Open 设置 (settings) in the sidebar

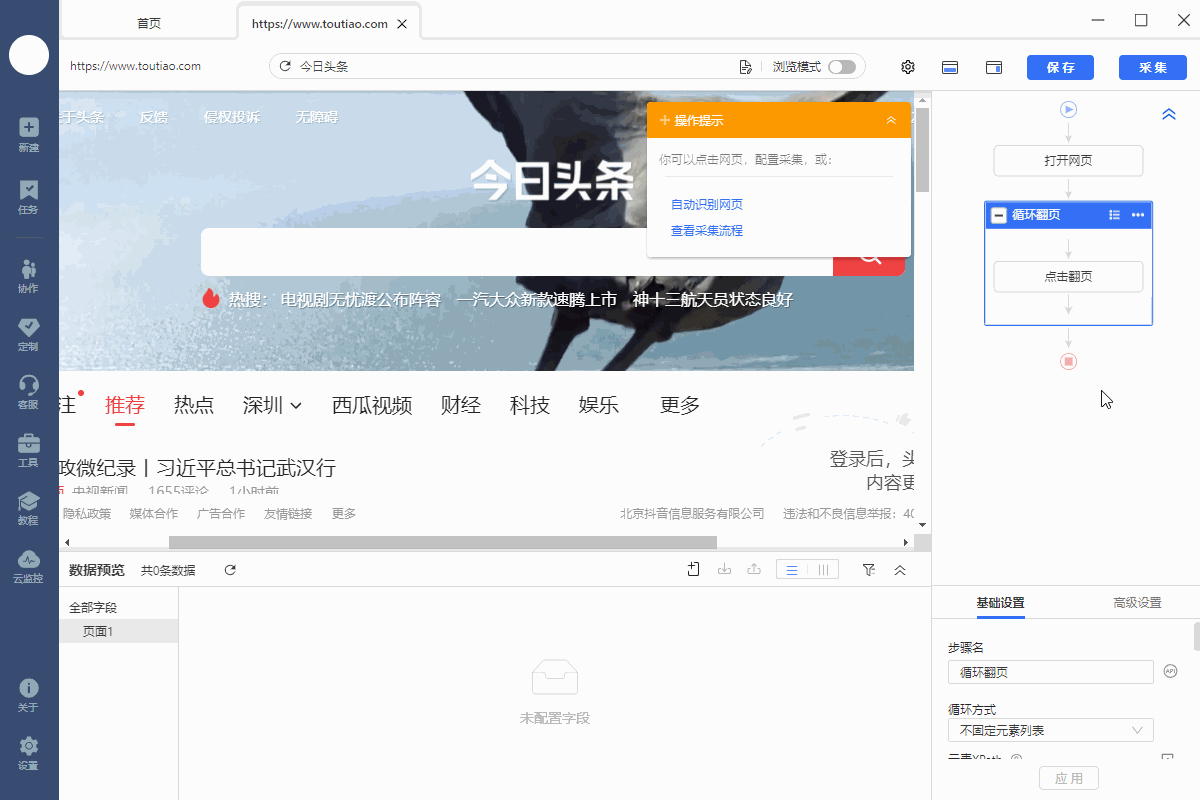coord(29,753)
